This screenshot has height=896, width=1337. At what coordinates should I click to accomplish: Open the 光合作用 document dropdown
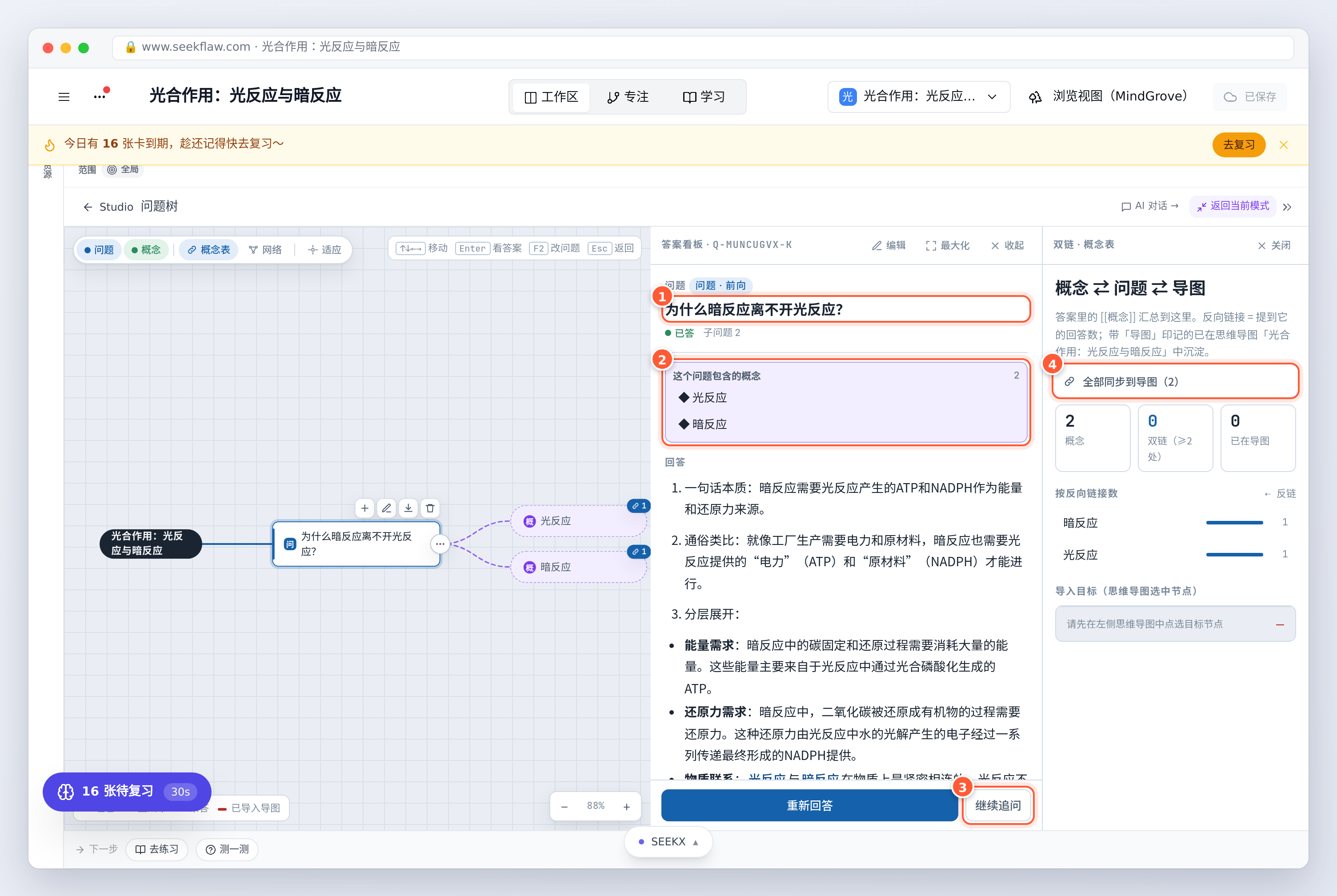click(x=919, y=96)
